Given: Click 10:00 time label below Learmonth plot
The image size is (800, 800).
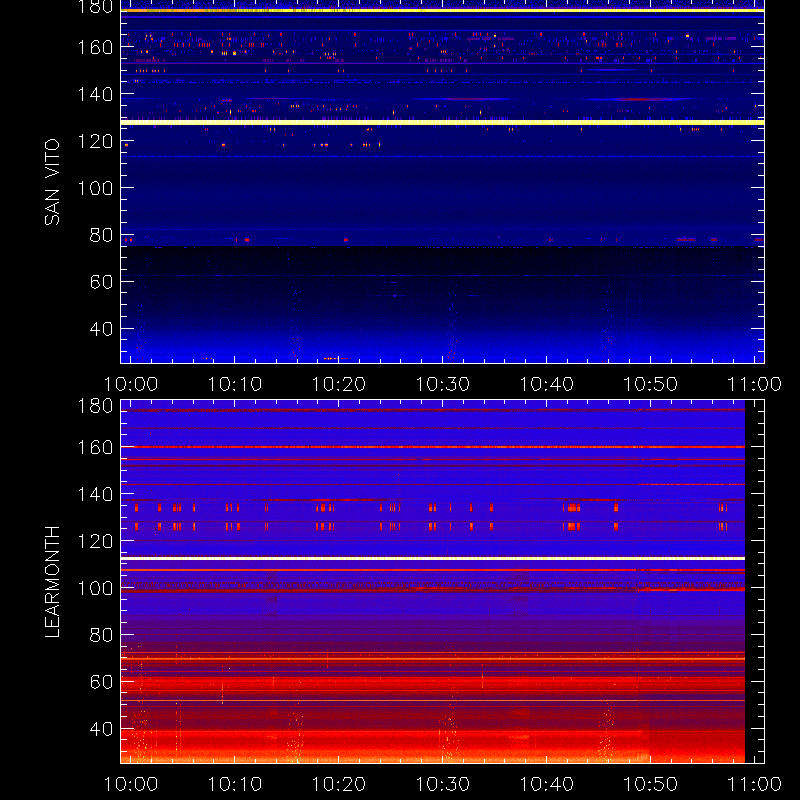Looking at the screenshot, I should (131, 784).
